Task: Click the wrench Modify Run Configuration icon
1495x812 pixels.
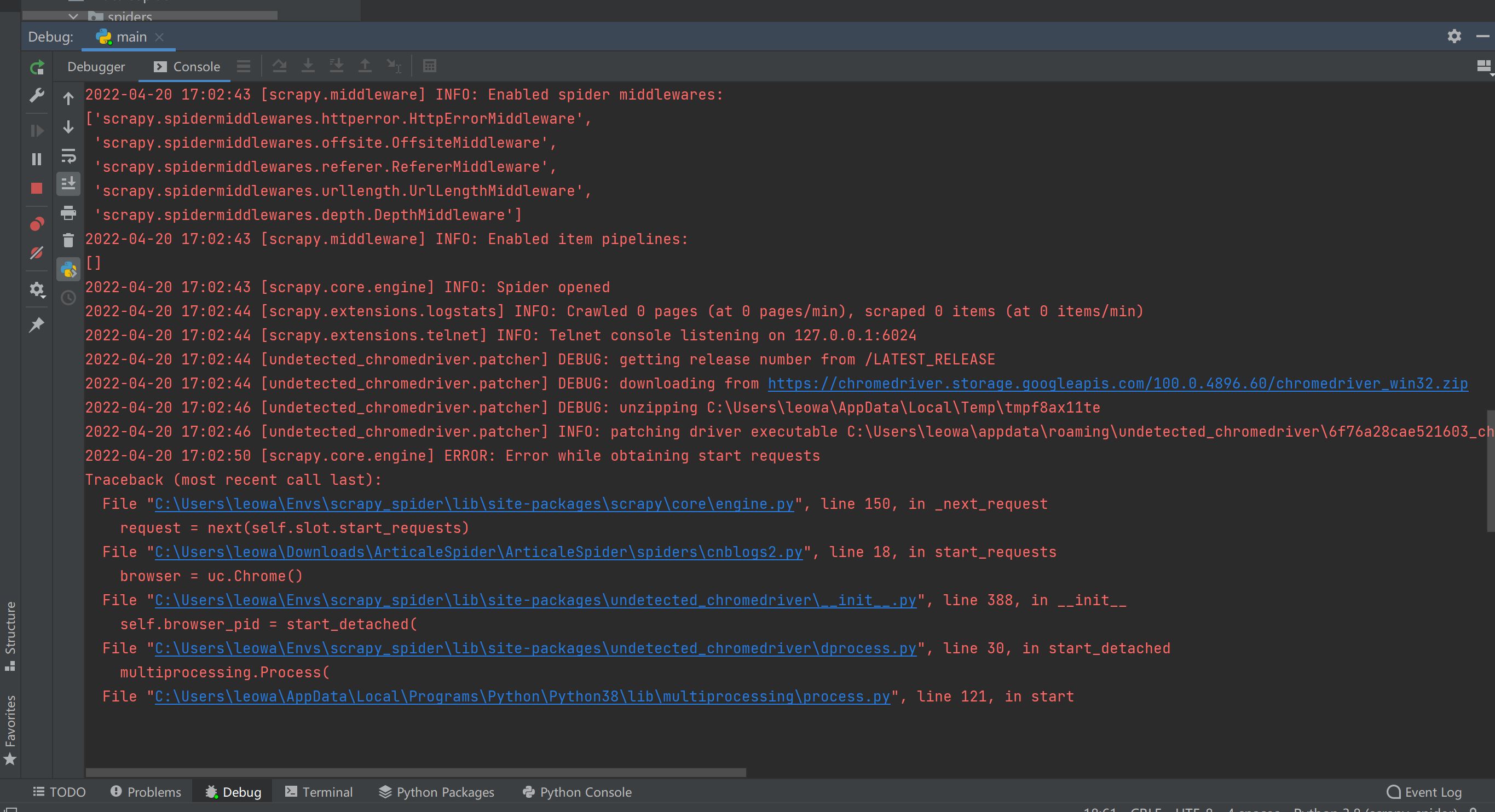Action: tap(37, 95)
